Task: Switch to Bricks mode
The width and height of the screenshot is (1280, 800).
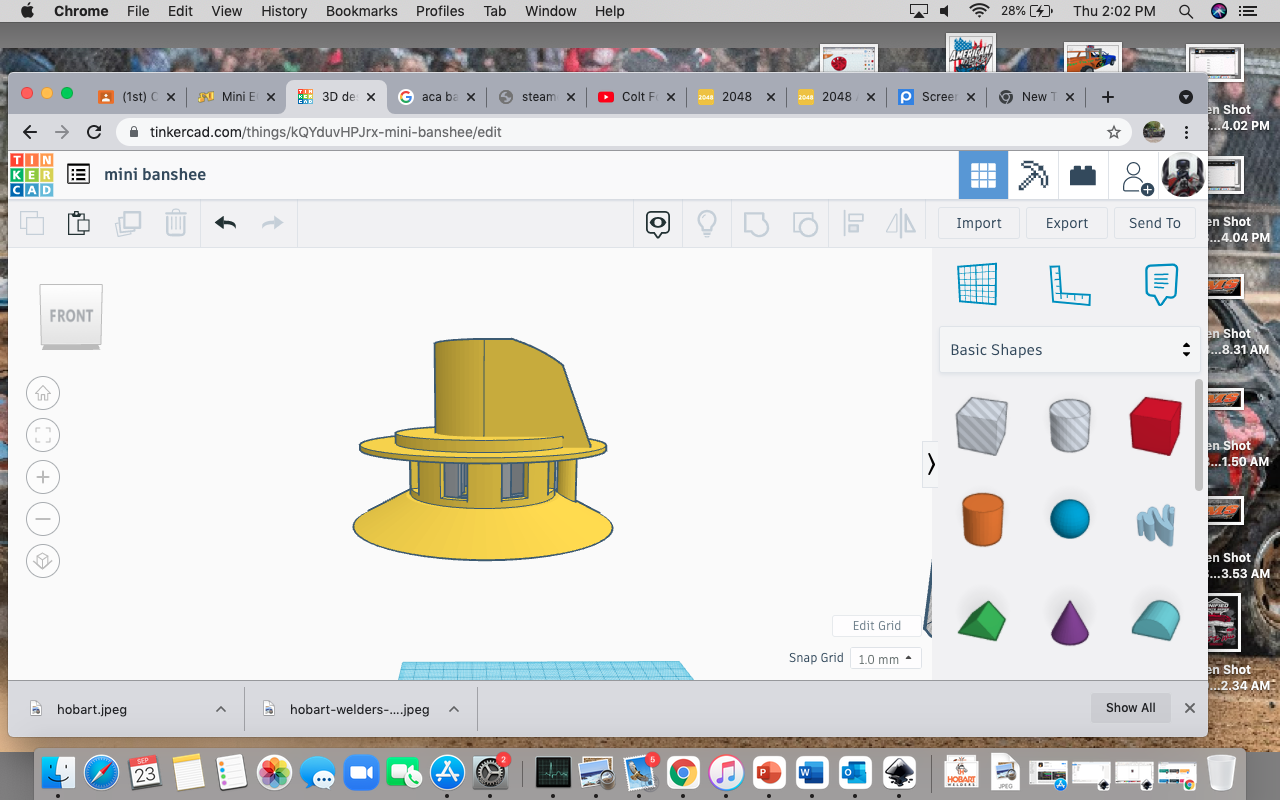Action: pyautogui.click(x=1082, y=175)
